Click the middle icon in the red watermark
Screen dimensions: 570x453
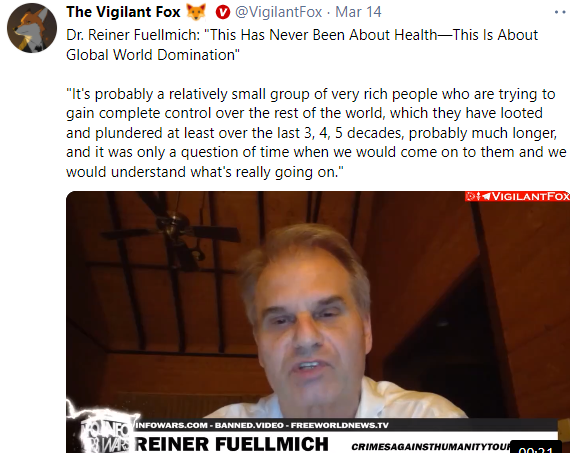(478, 196)
